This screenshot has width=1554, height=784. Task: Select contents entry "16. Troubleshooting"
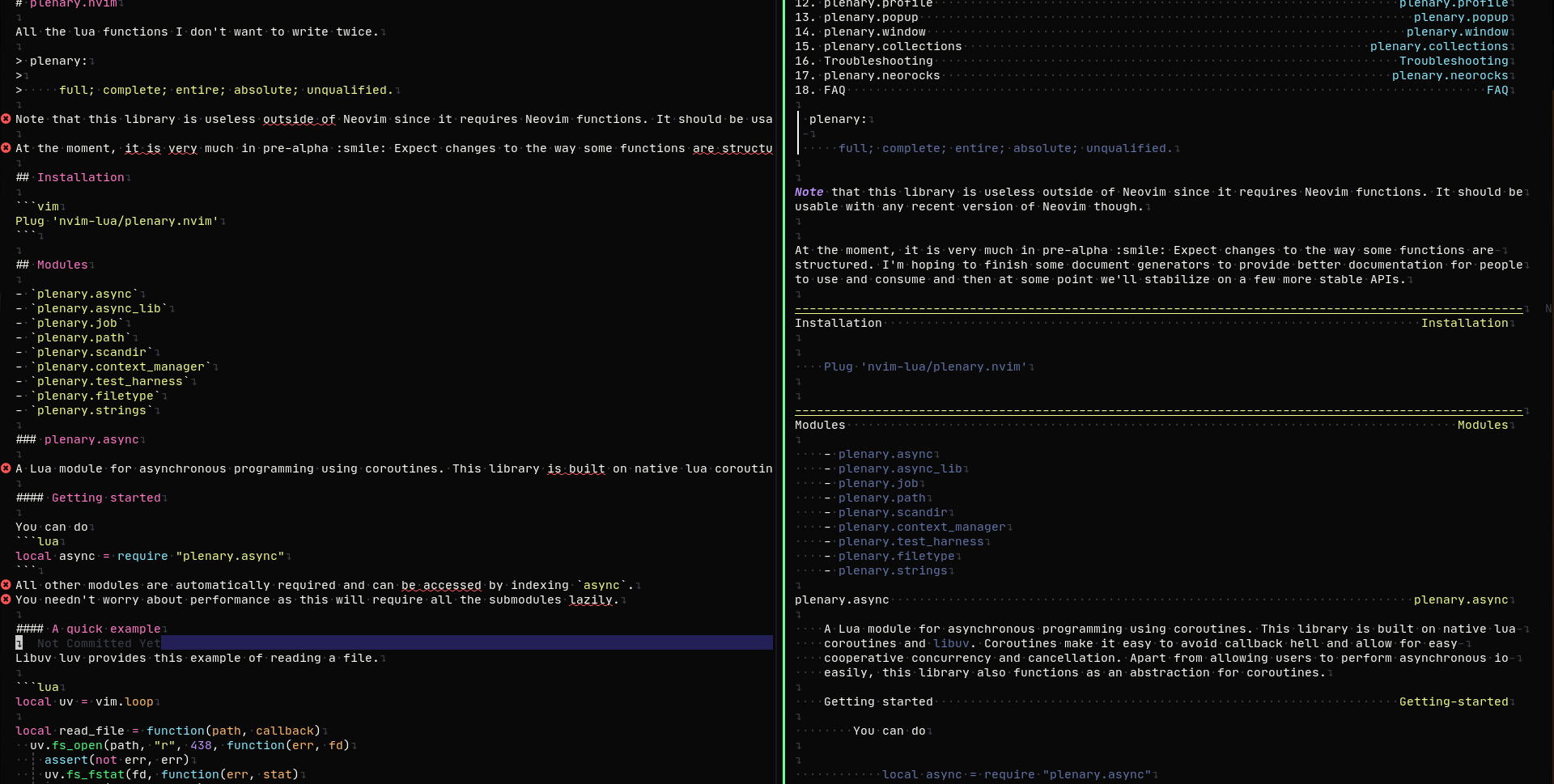[x=864, y=61]
